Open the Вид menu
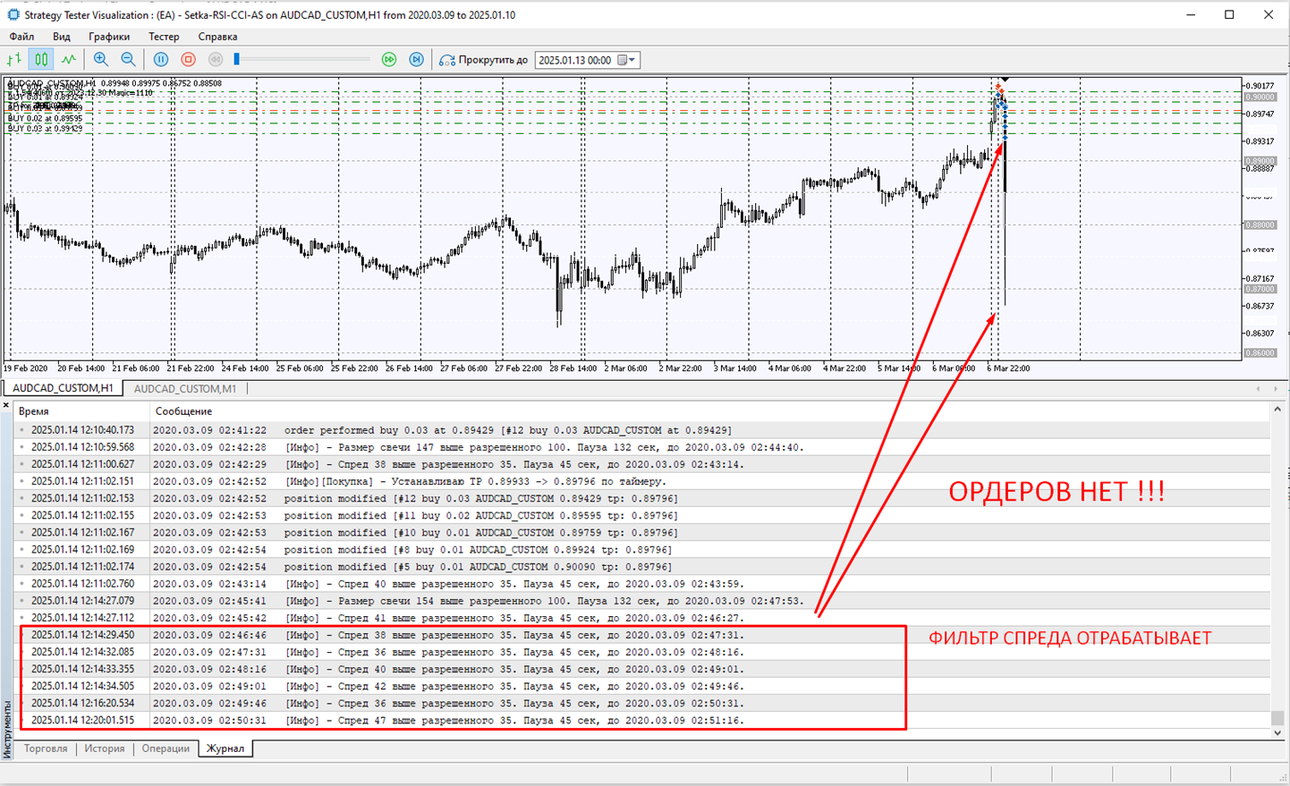The image size is (1290, 786). pos(61,36)
